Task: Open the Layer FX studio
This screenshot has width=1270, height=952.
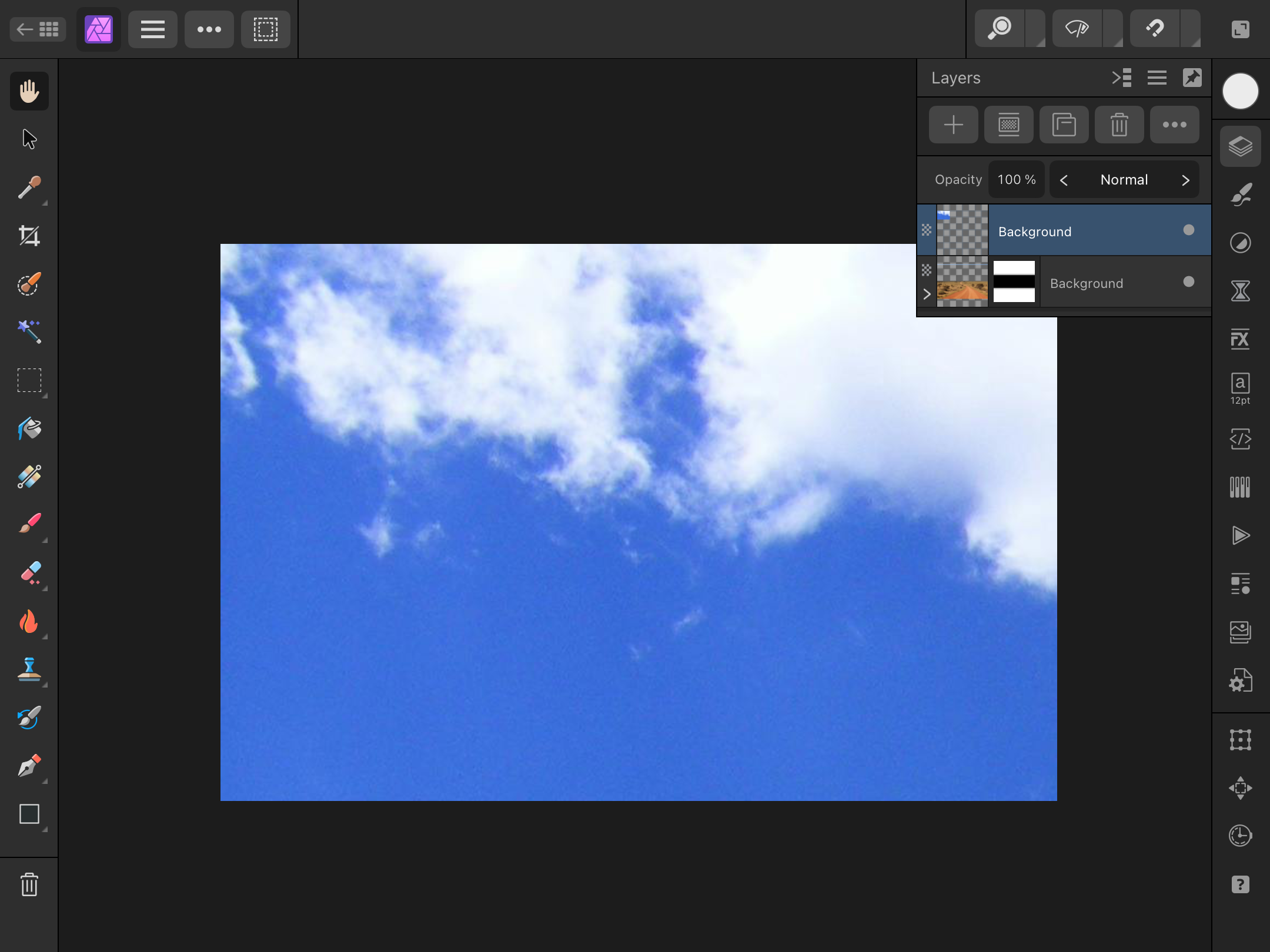Action: click(x=1241, y=339)
